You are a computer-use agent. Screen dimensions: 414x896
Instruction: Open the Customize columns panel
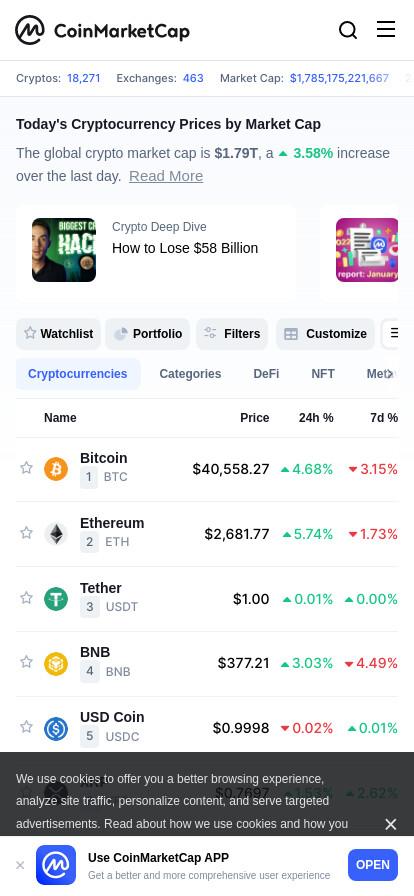click(x=325, y=334)
